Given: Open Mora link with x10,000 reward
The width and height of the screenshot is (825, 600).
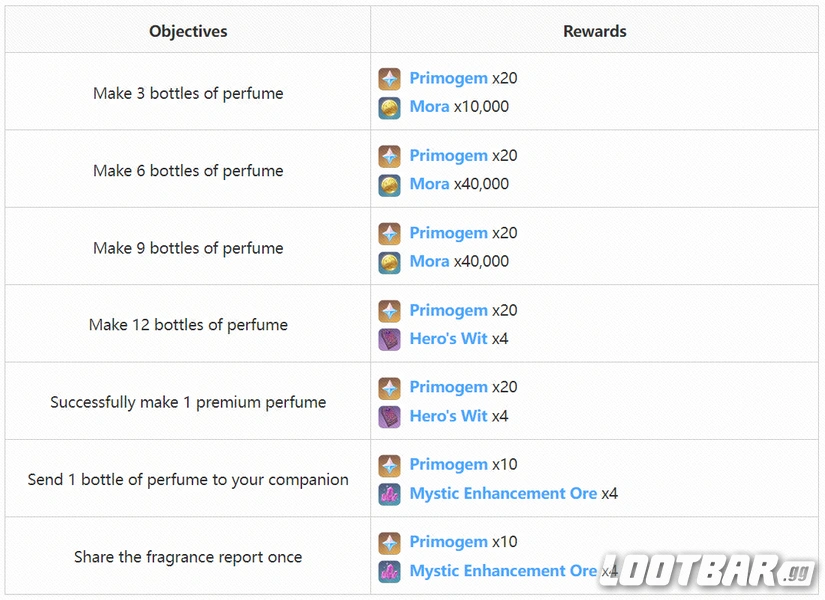Looking at the screenshot, I should [429, 106].
